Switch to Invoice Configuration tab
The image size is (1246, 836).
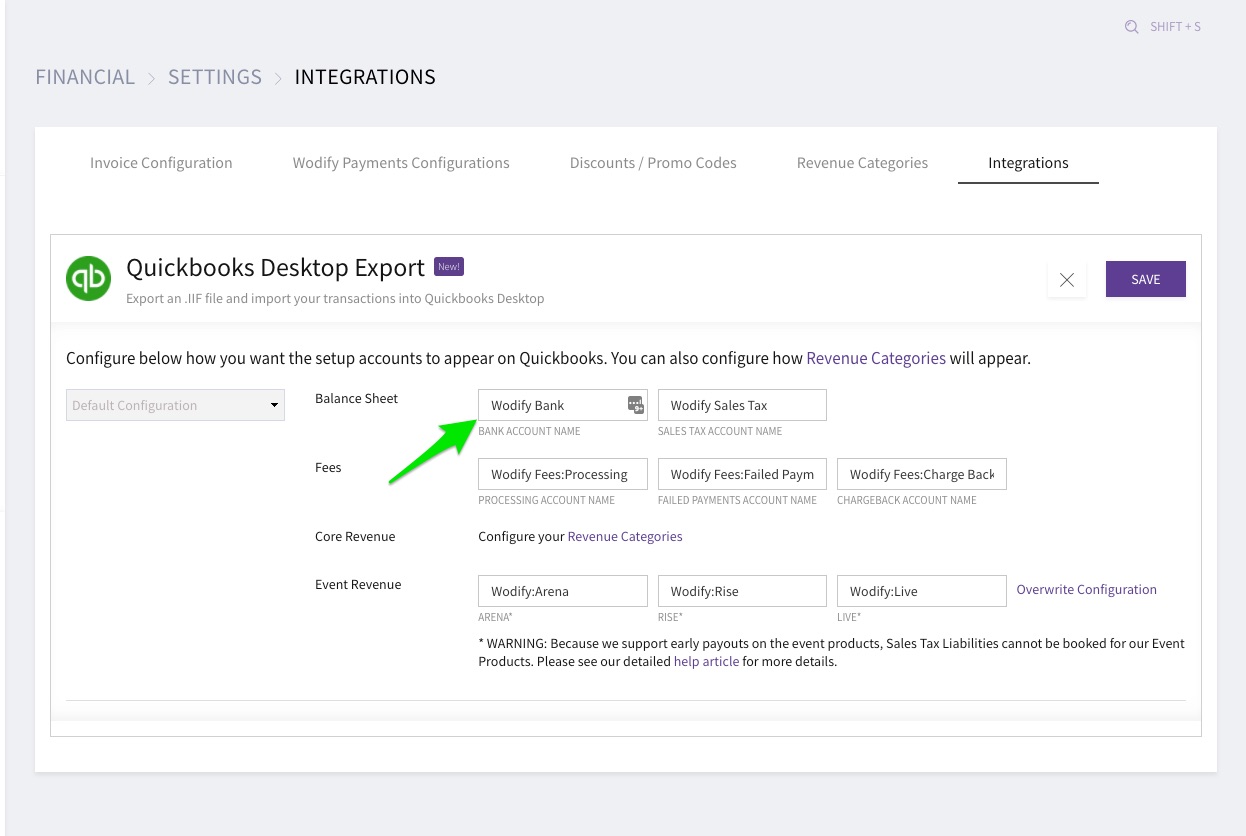pos(161,163)
